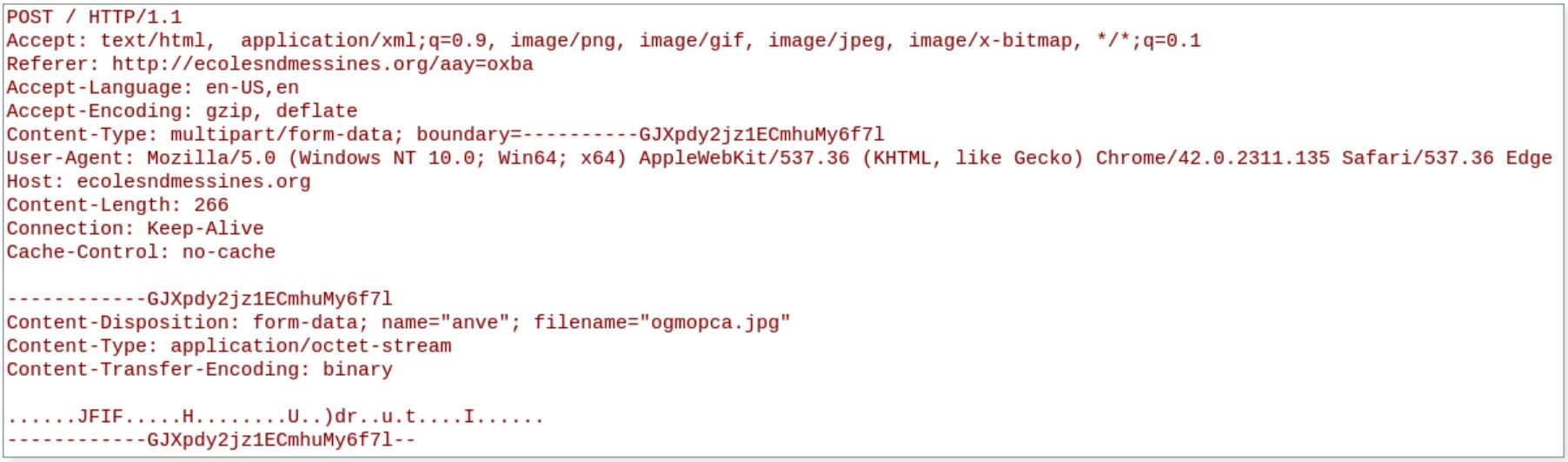Click the Accept-Encoding gzip, deflate line
This screenshot has height=462, width=1568.
pos(182,111)
